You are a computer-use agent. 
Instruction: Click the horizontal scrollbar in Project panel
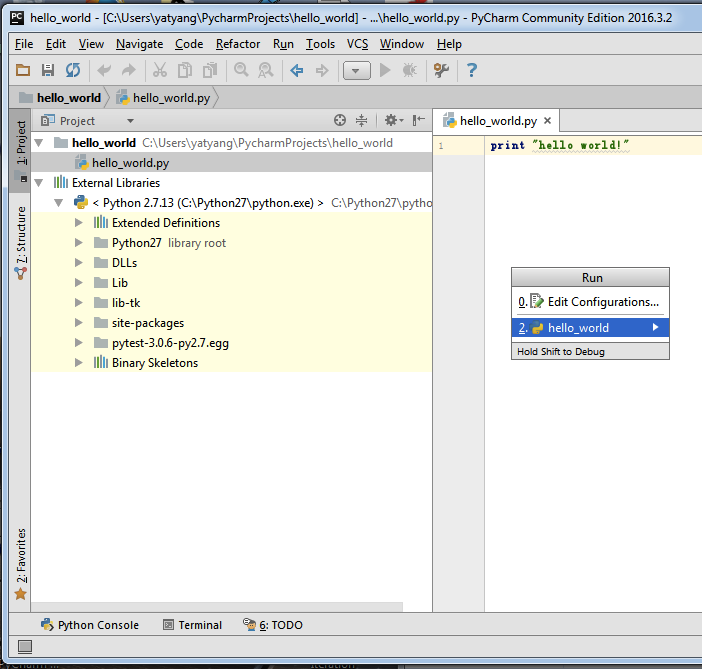pos(217,607)
